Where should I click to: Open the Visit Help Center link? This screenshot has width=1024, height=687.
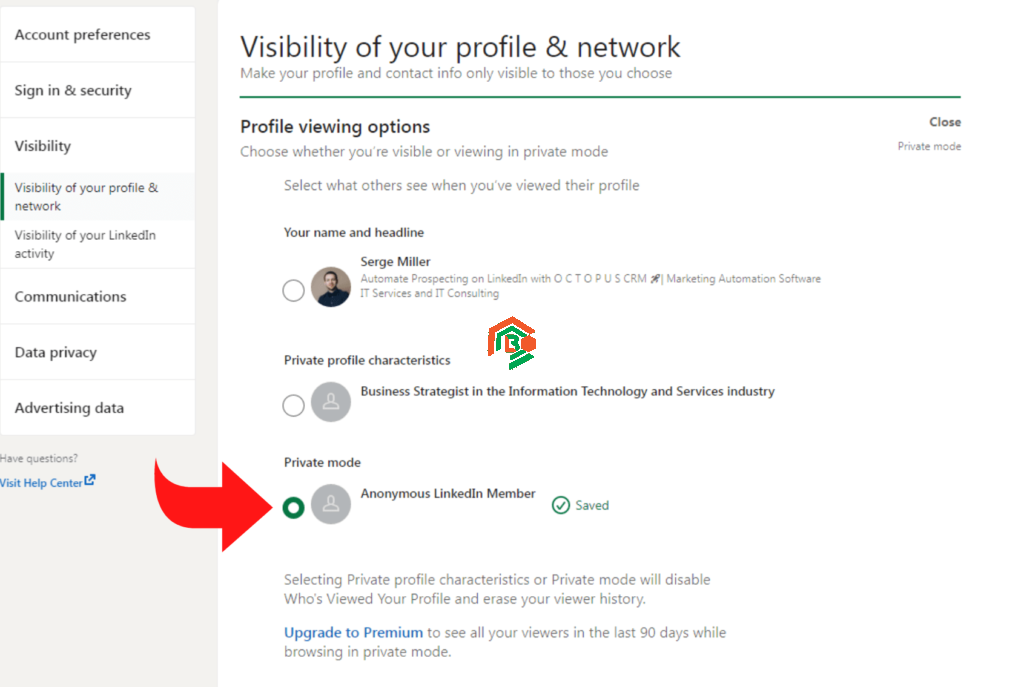click(x=42, y=483)
